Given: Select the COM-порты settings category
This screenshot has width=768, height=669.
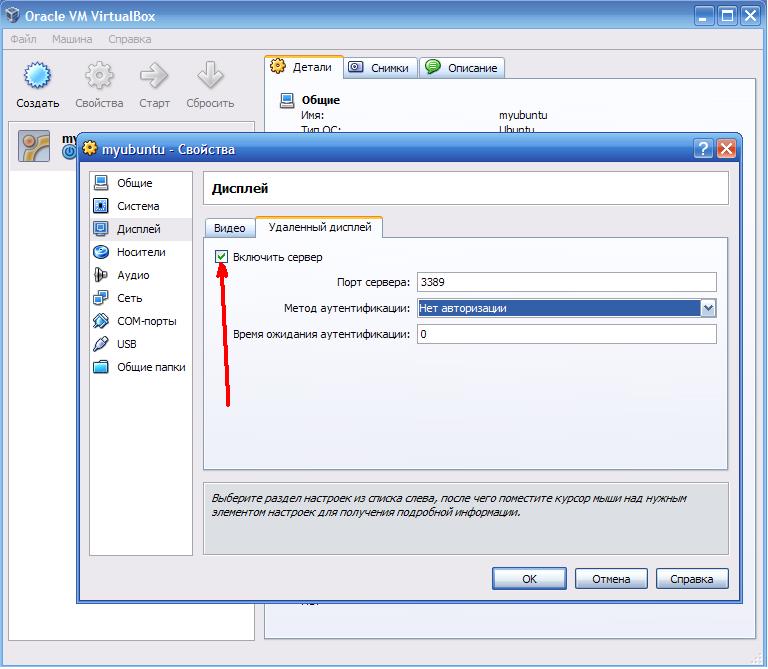Looking at the screenshot, I should click(x=141, y=321).
